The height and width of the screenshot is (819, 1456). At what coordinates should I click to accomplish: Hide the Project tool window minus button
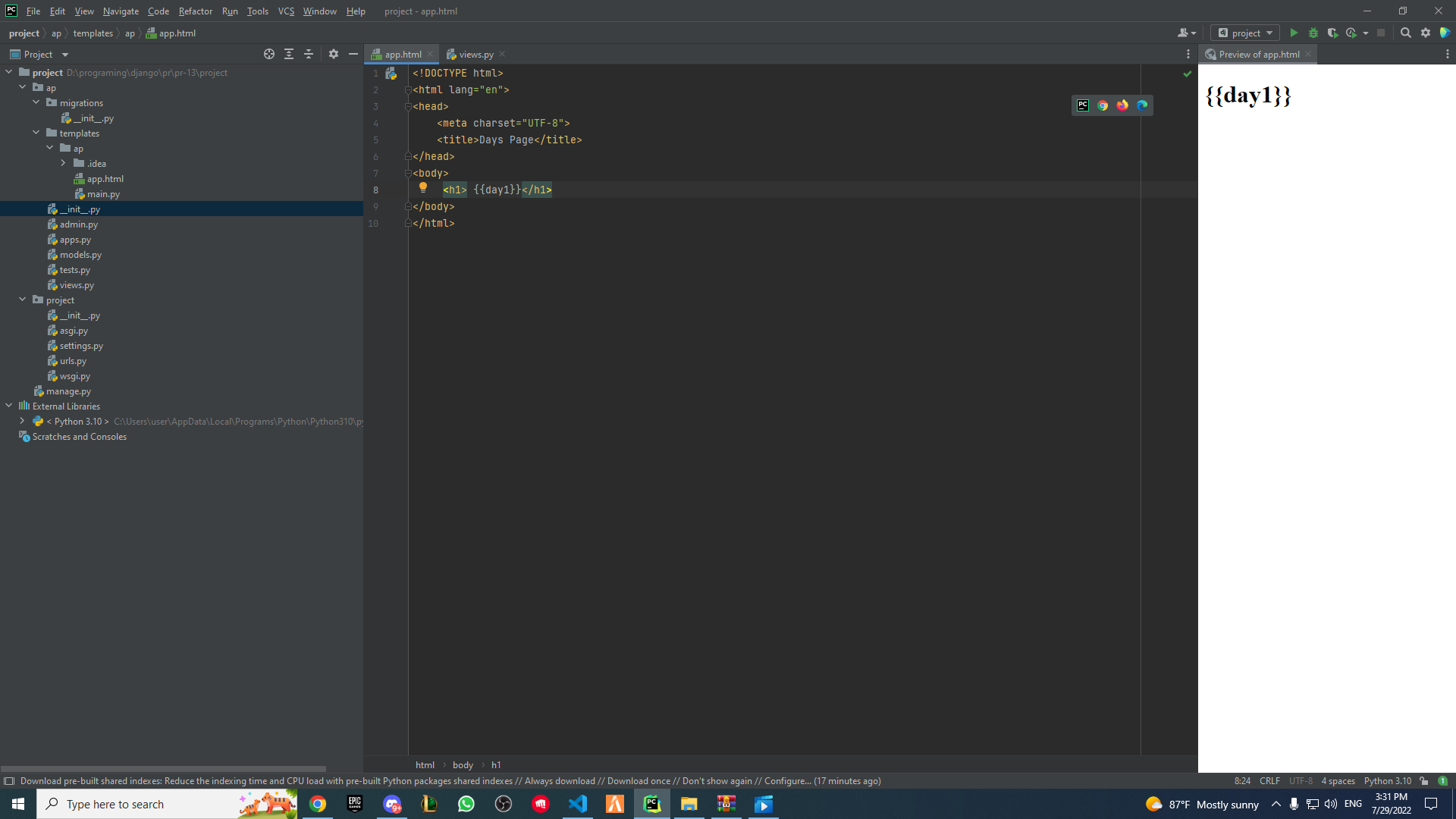pyautogui.click(x=353, y=54)
